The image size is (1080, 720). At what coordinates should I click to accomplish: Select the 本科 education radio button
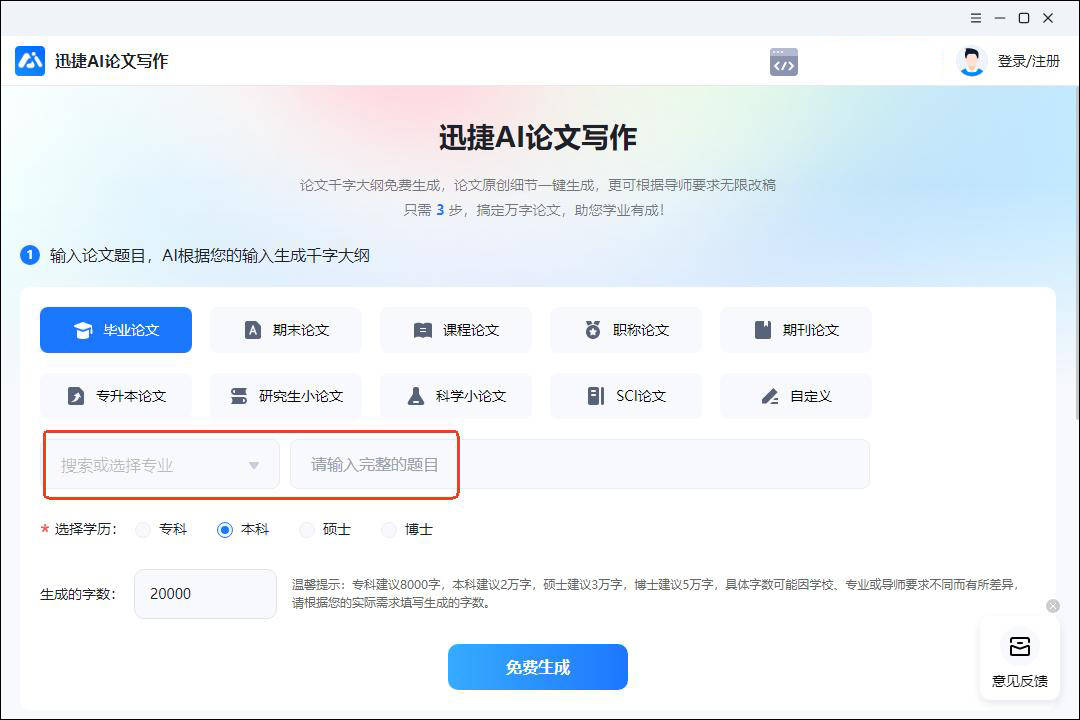click(x=225, y=530)
